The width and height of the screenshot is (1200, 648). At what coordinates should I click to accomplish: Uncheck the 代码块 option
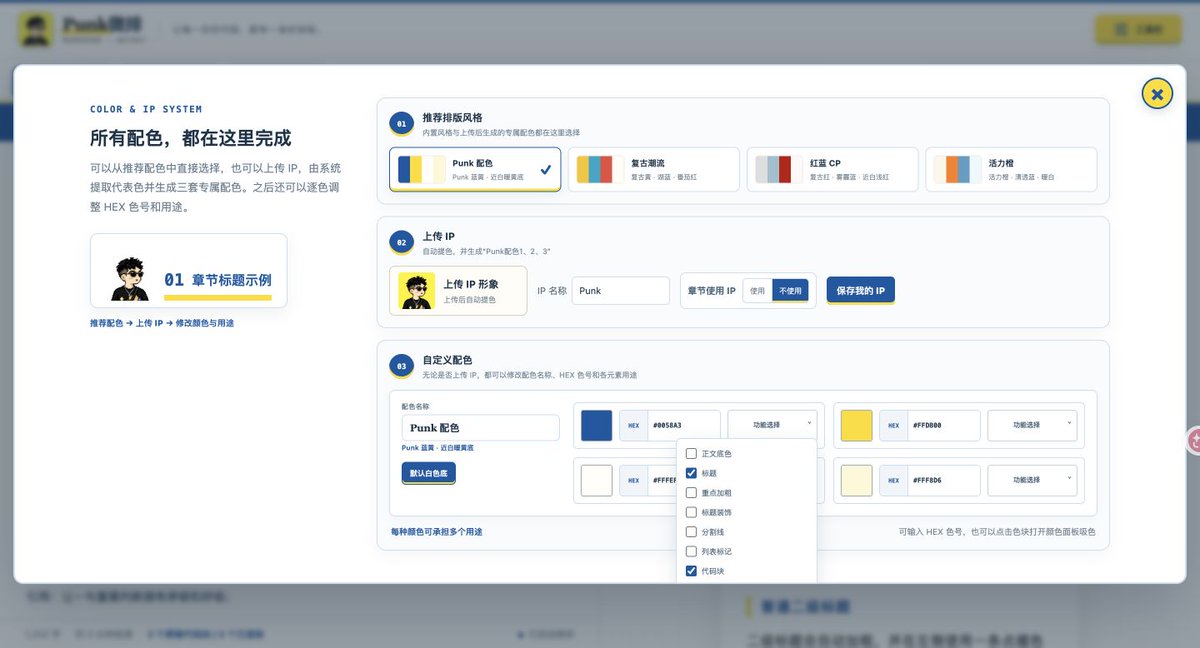point(691,571)
